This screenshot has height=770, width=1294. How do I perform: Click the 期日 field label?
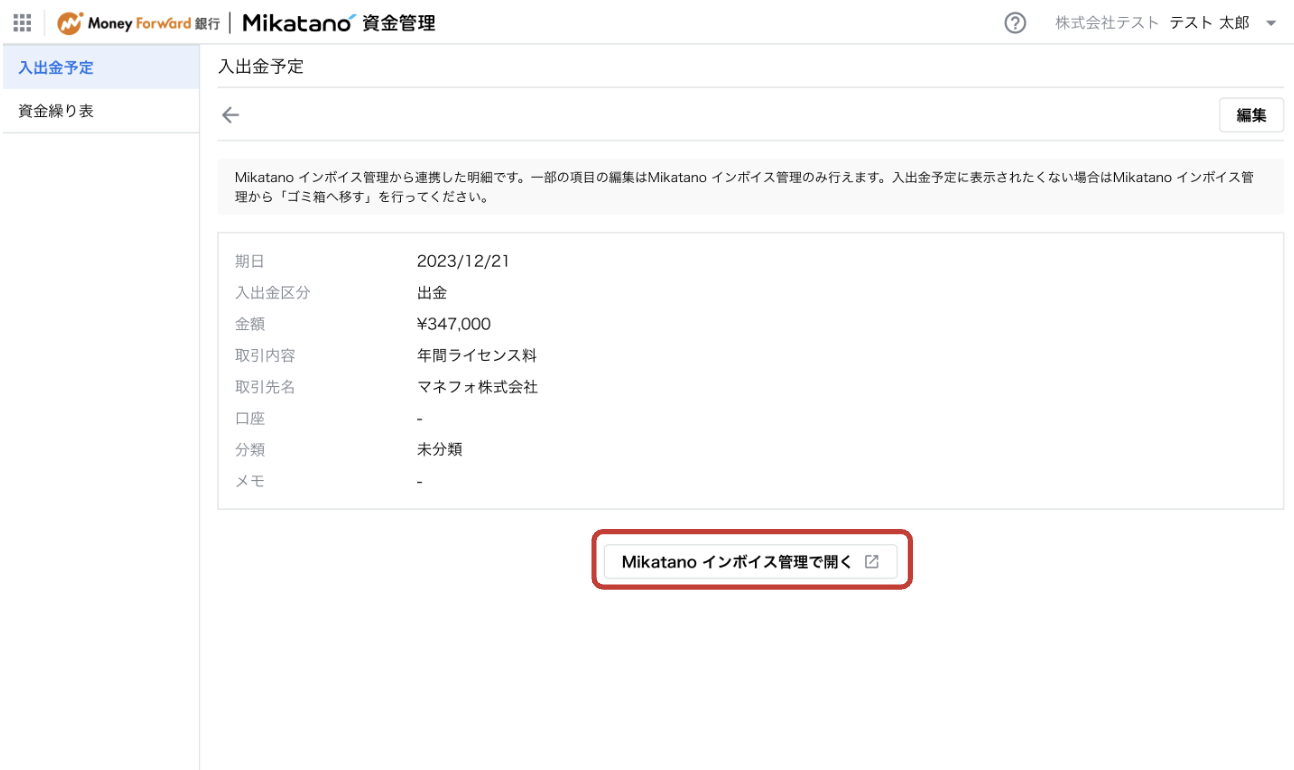250,262
